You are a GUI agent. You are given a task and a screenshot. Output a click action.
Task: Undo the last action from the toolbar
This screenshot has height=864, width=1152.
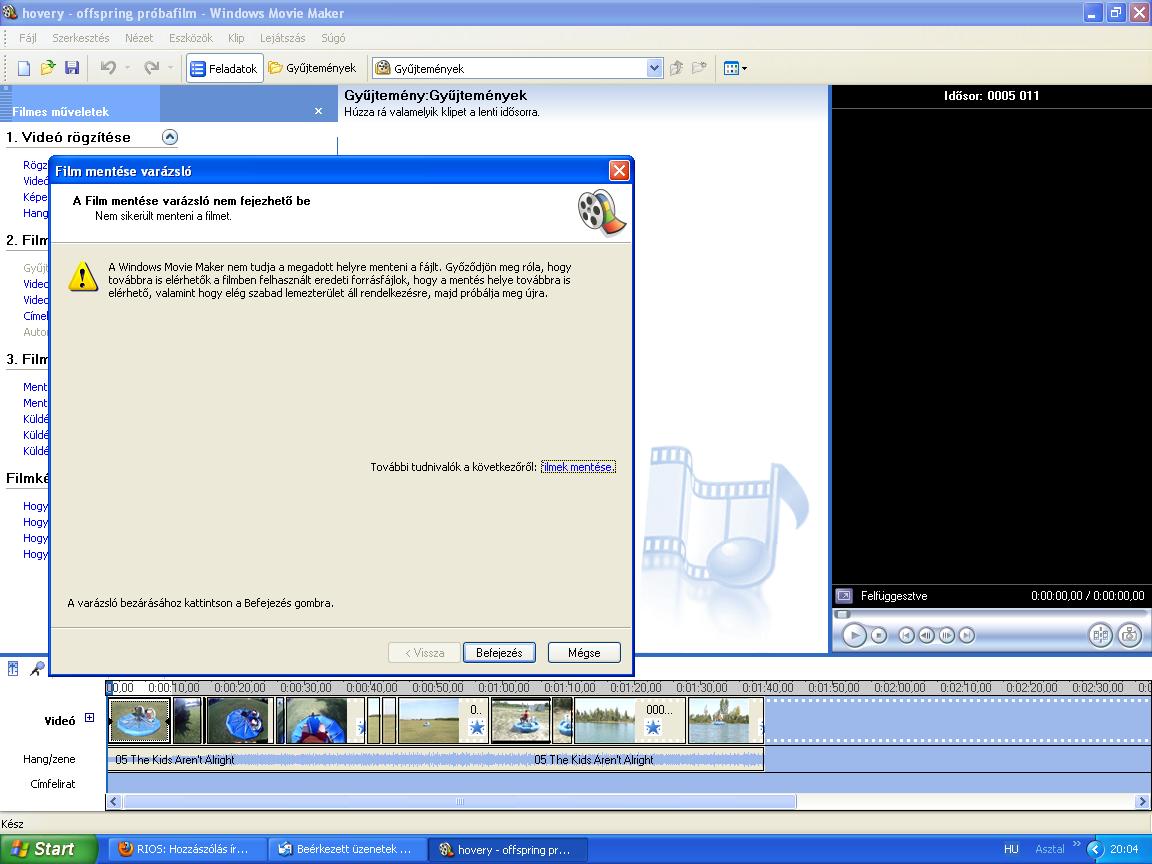[108, 68]
